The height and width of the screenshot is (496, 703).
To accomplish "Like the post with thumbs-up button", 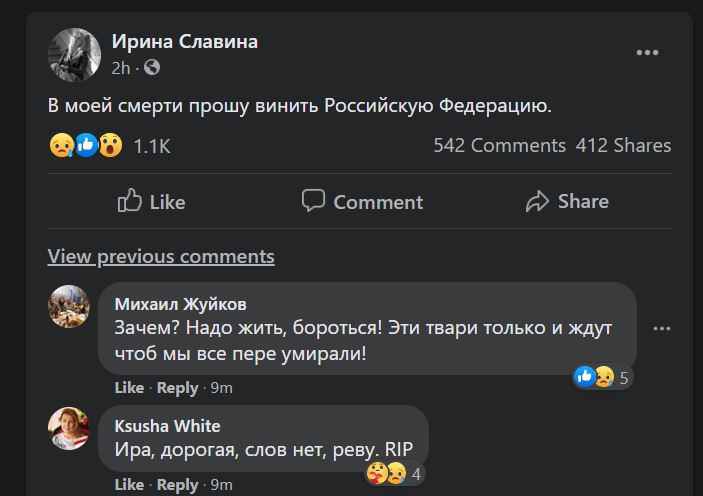I will pos(152,201).
